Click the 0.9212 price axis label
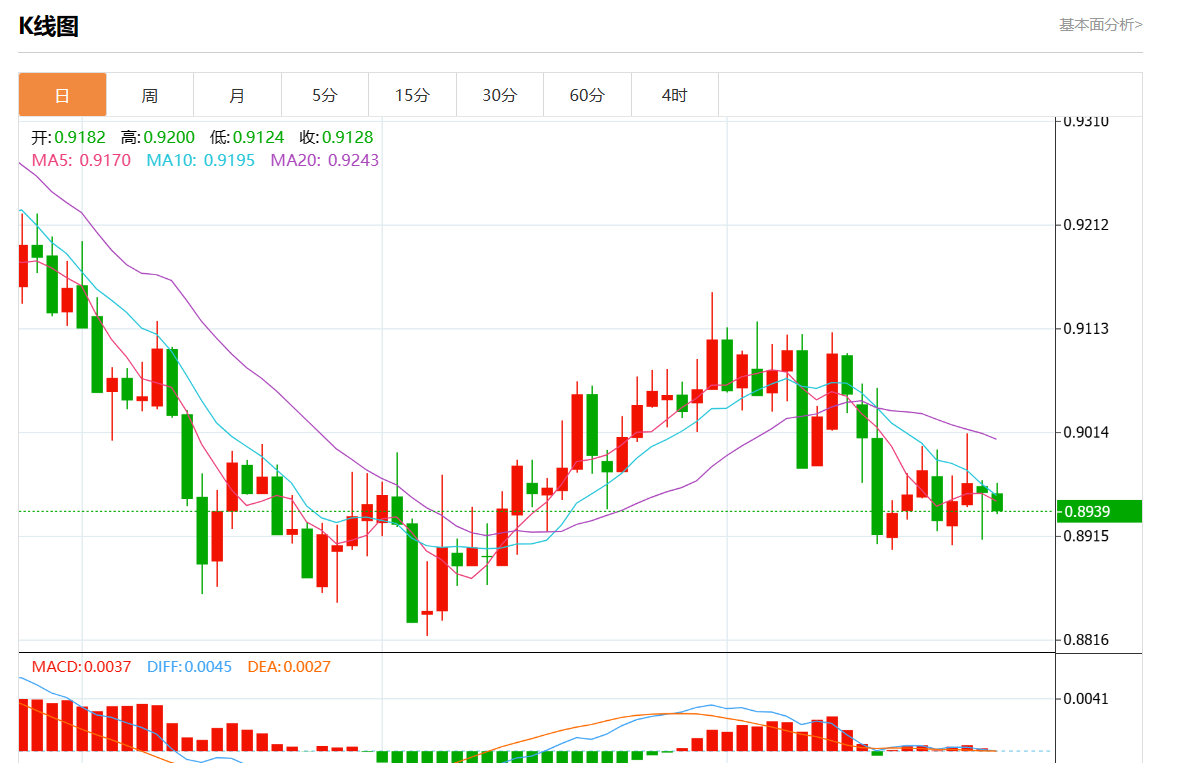 (x=1086, y=225)
